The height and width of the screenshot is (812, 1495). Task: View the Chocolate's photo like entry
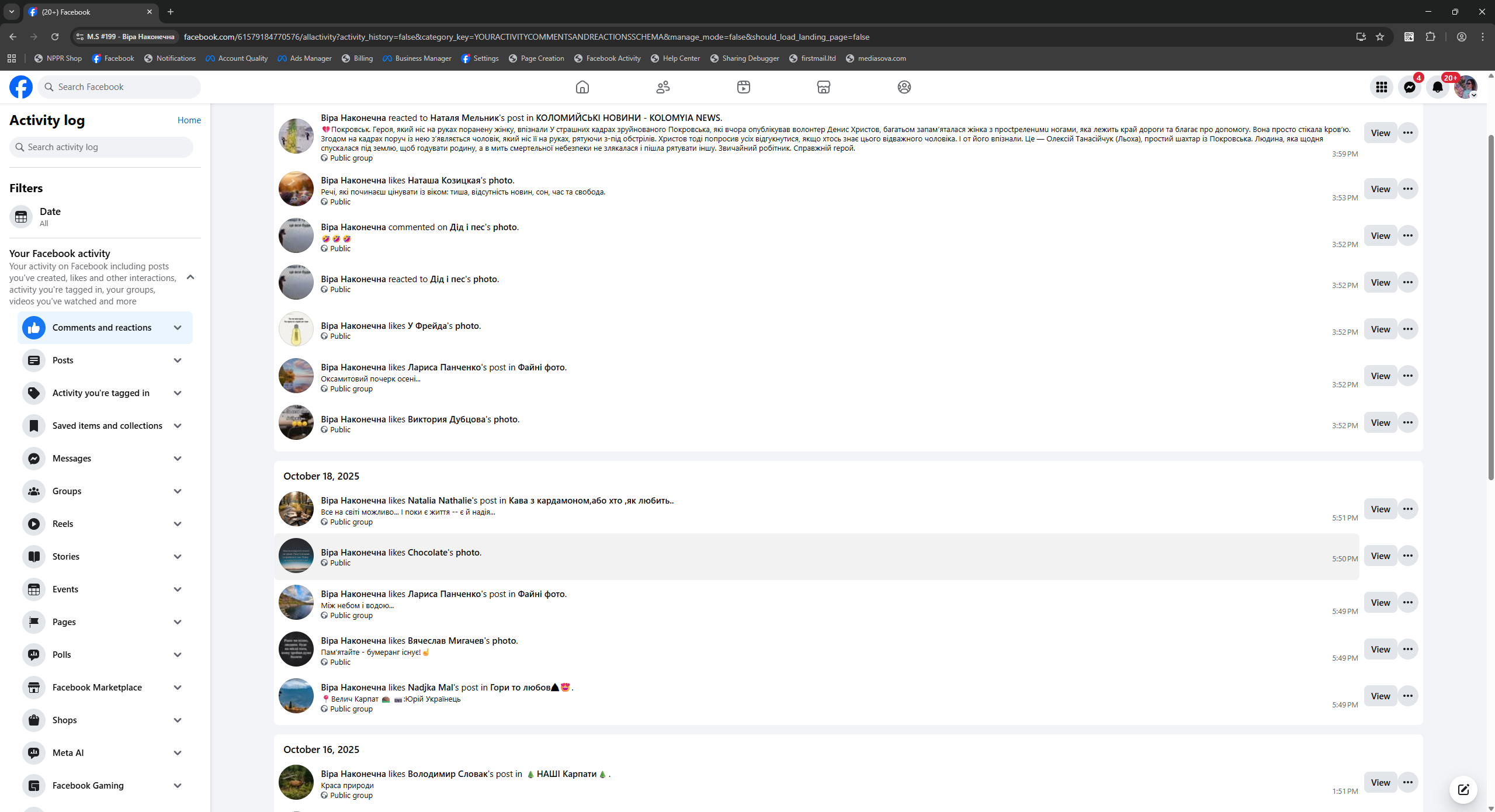click(x=1380, y=556)
